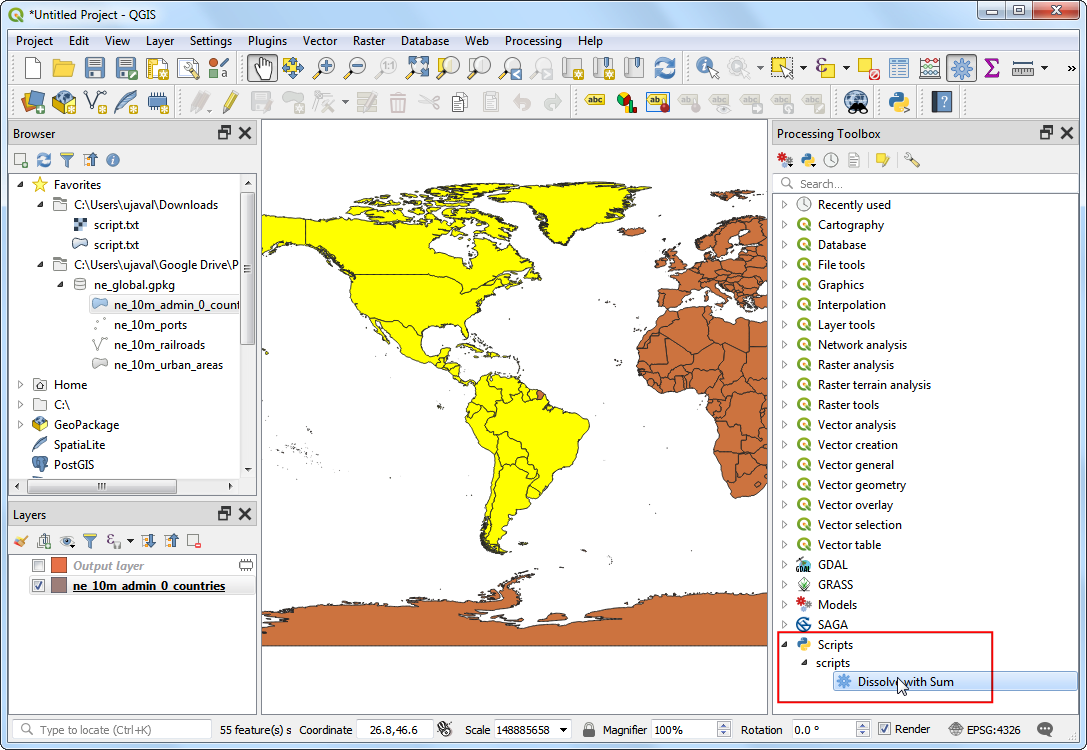Enable the Output layer checkbox
This screenshot has width=1087, height=750.
click(x=39, y=566)
